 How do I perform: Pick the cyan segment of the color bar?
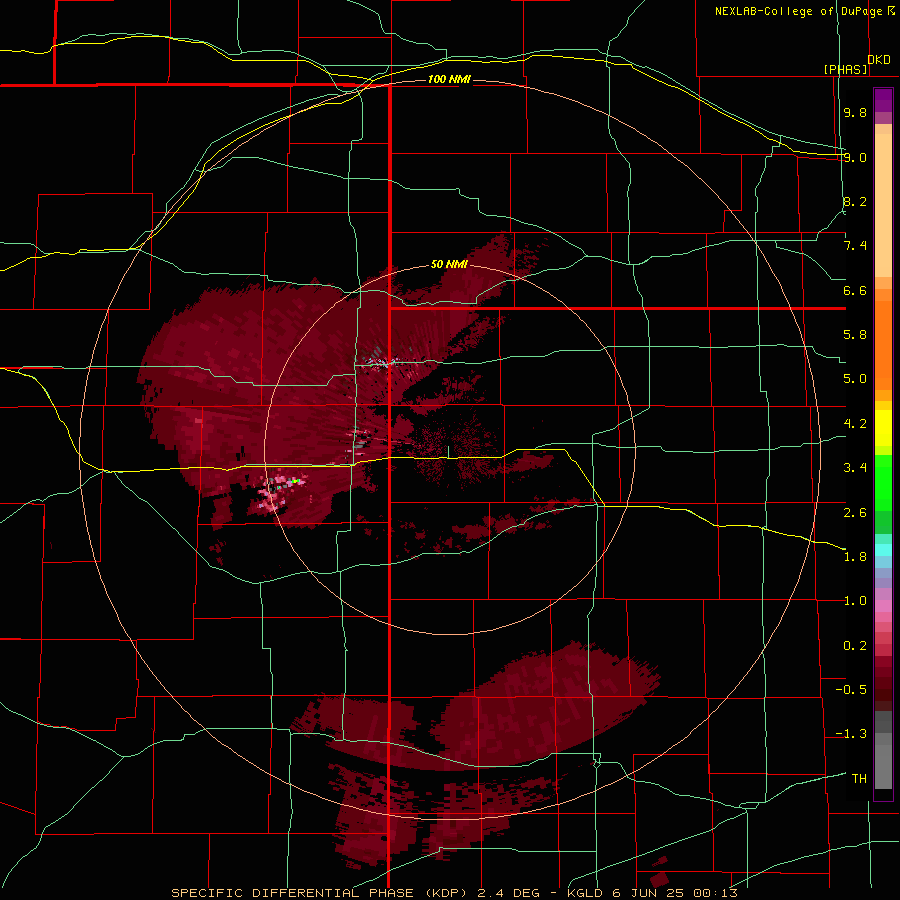(883, 550)
